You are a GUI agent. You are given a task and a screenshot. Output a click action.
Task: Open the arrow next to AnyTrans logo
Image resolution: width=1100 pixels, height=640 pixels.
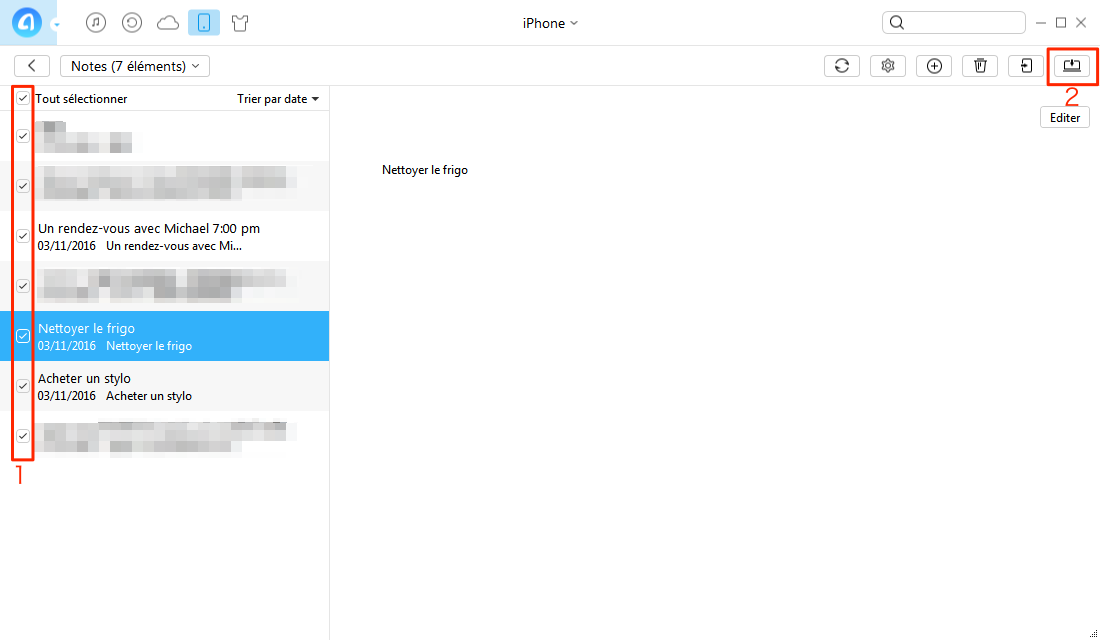(x=56, y=25)
